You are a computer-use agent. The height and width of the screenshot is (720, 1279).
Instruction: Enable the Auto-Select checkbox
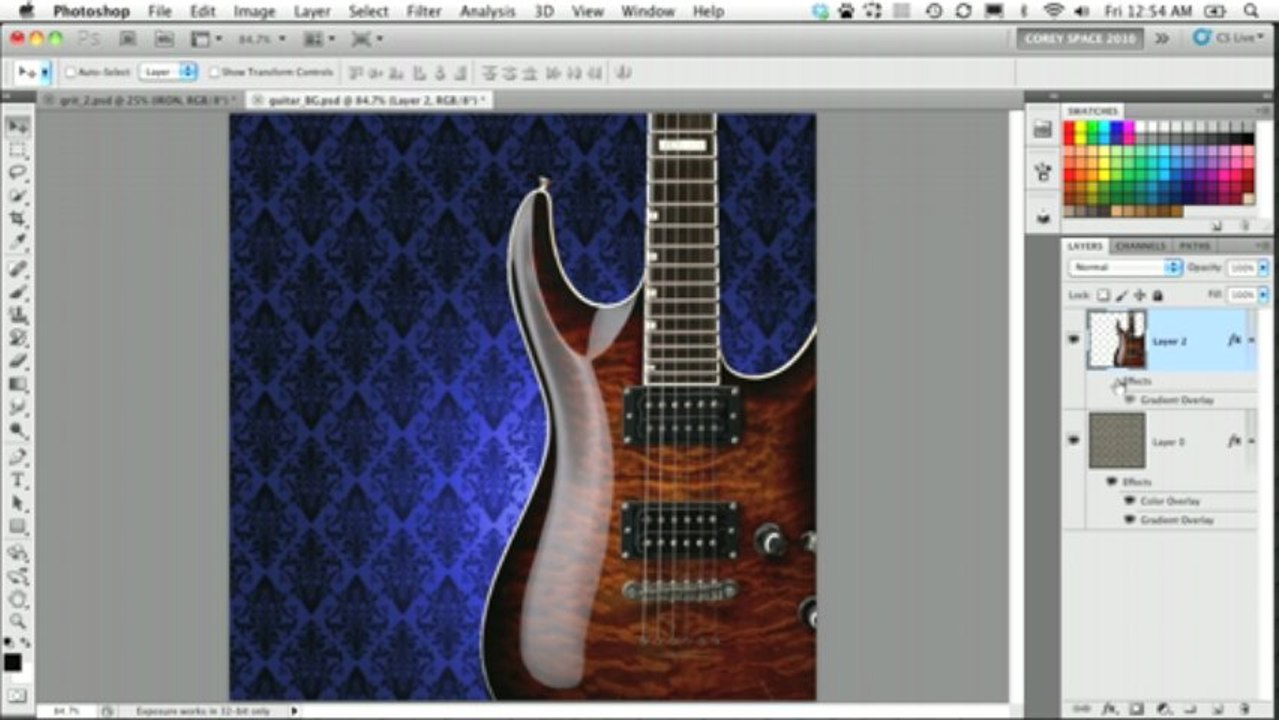[71, 72]
